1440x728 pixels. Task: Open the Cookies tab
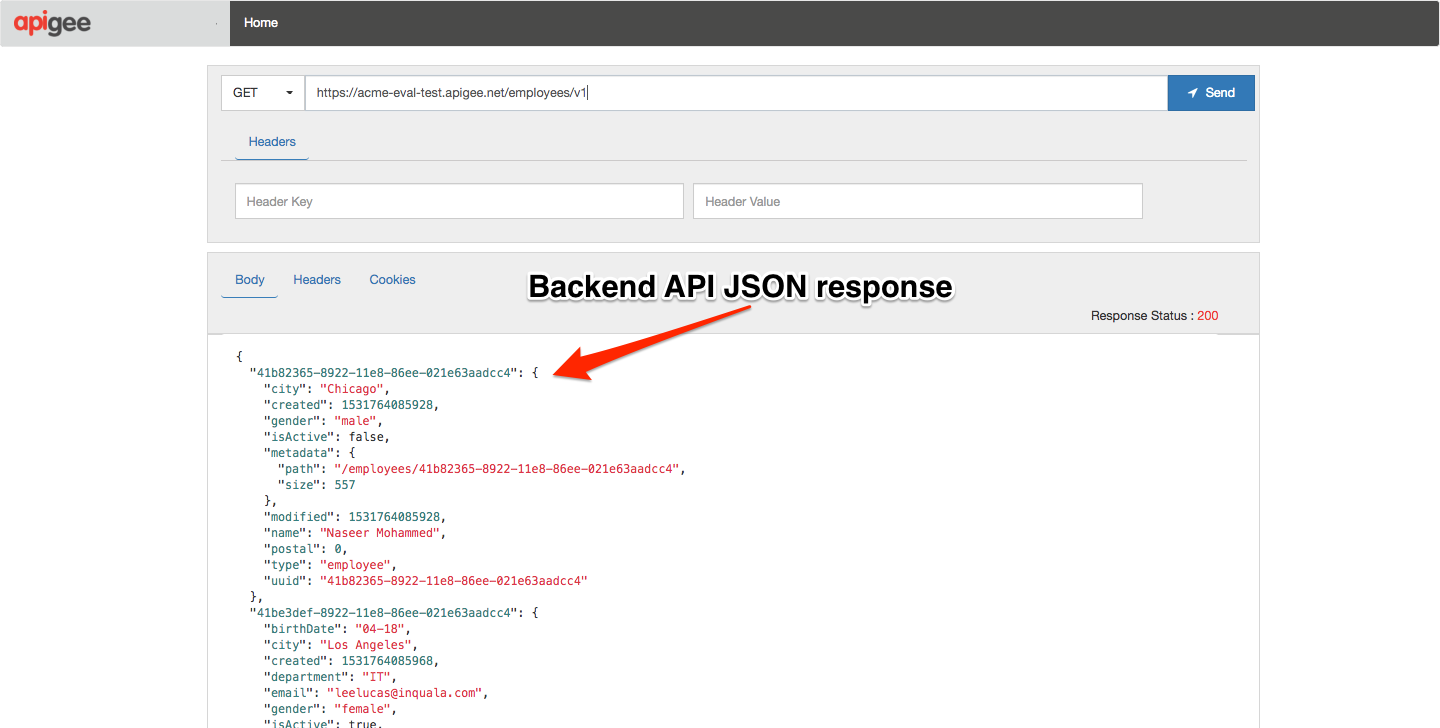(x=392, y=280)
